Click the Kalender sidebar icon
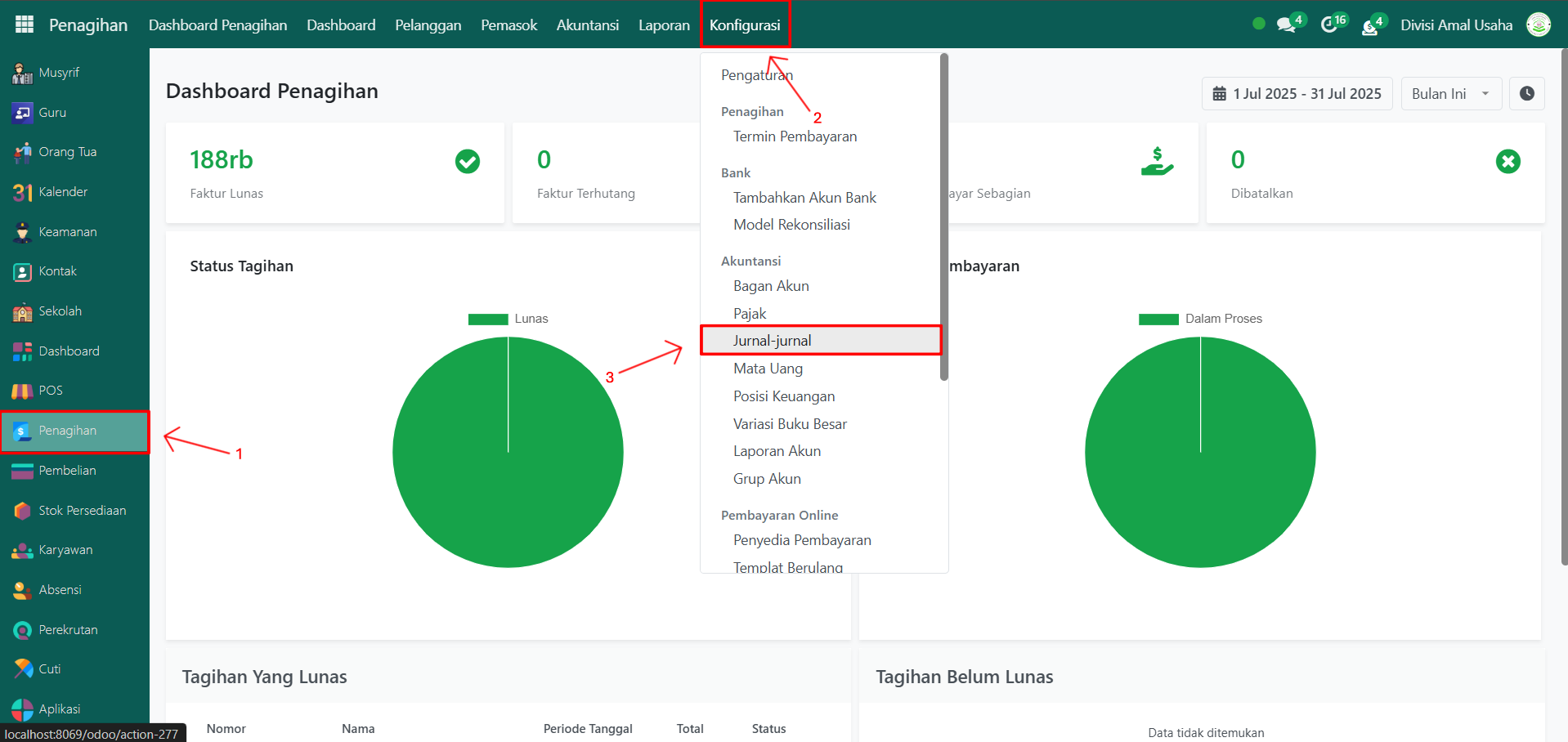 [22, 192]
